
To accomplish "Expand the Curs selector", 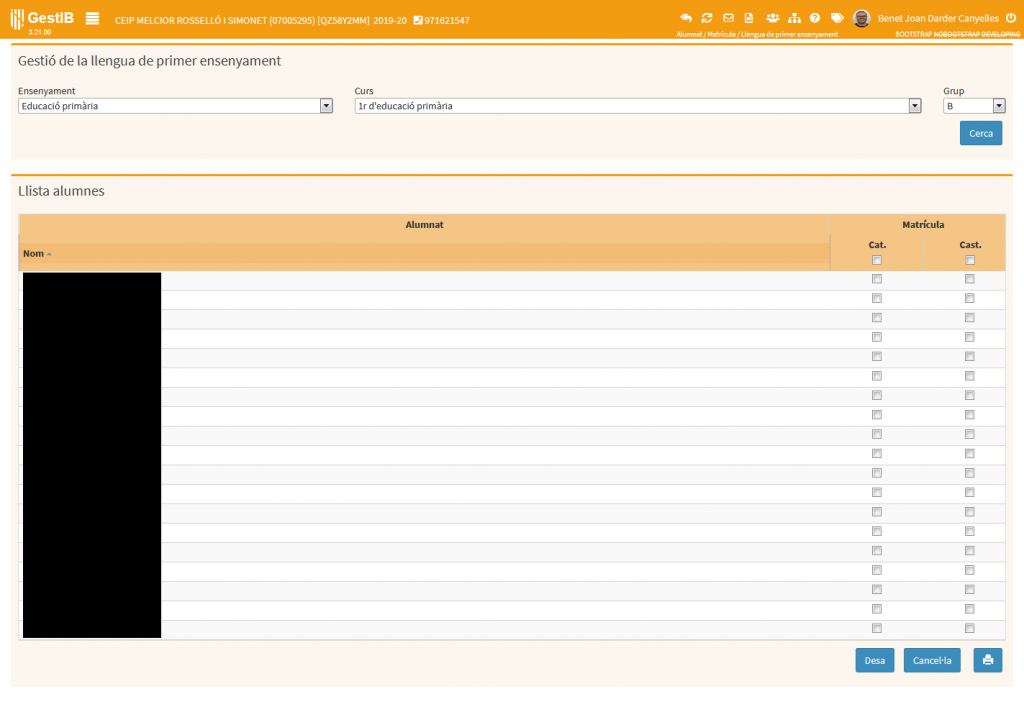I will click(913, 105).
